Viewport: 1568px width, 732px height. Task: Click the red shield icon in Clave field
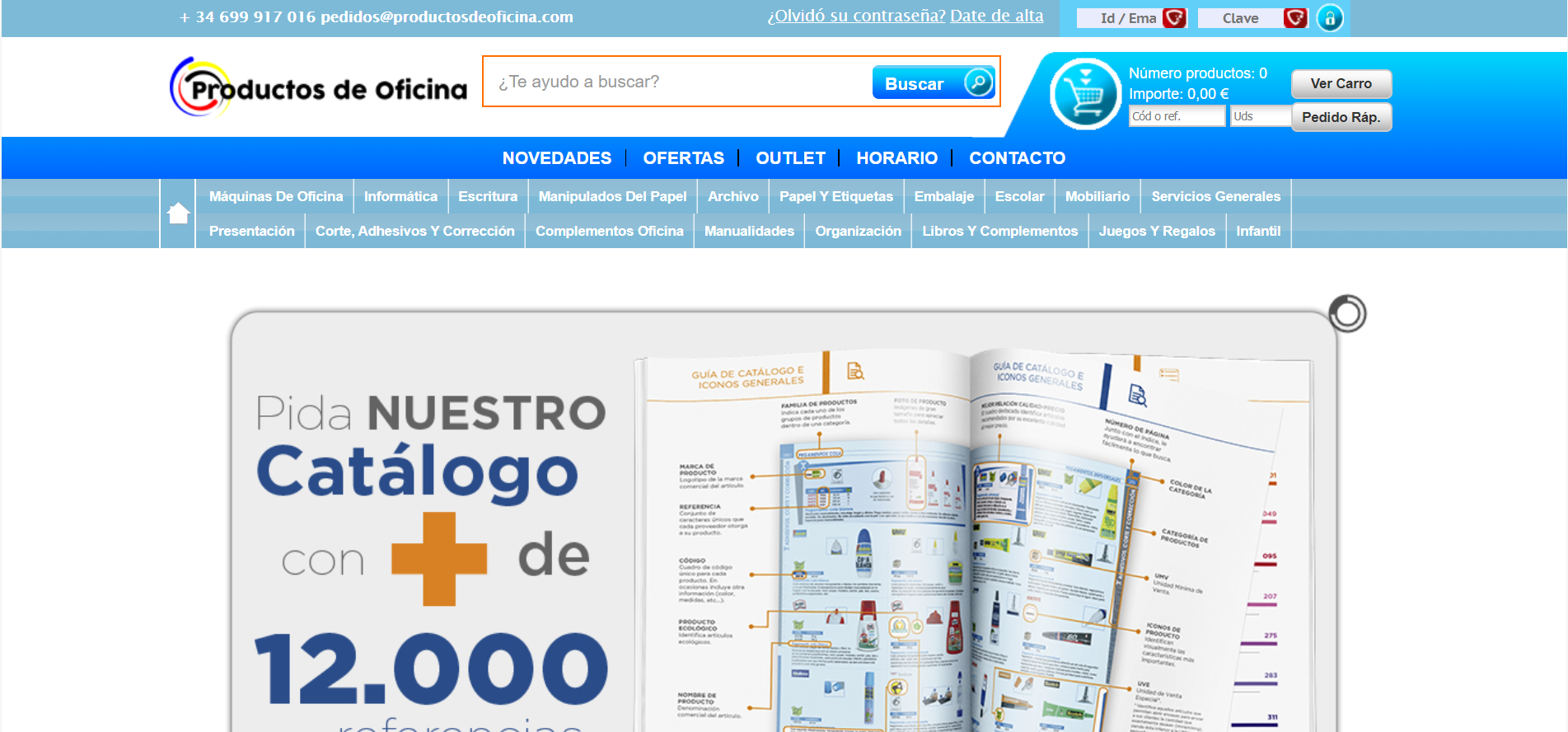(x=1296, y=18)
